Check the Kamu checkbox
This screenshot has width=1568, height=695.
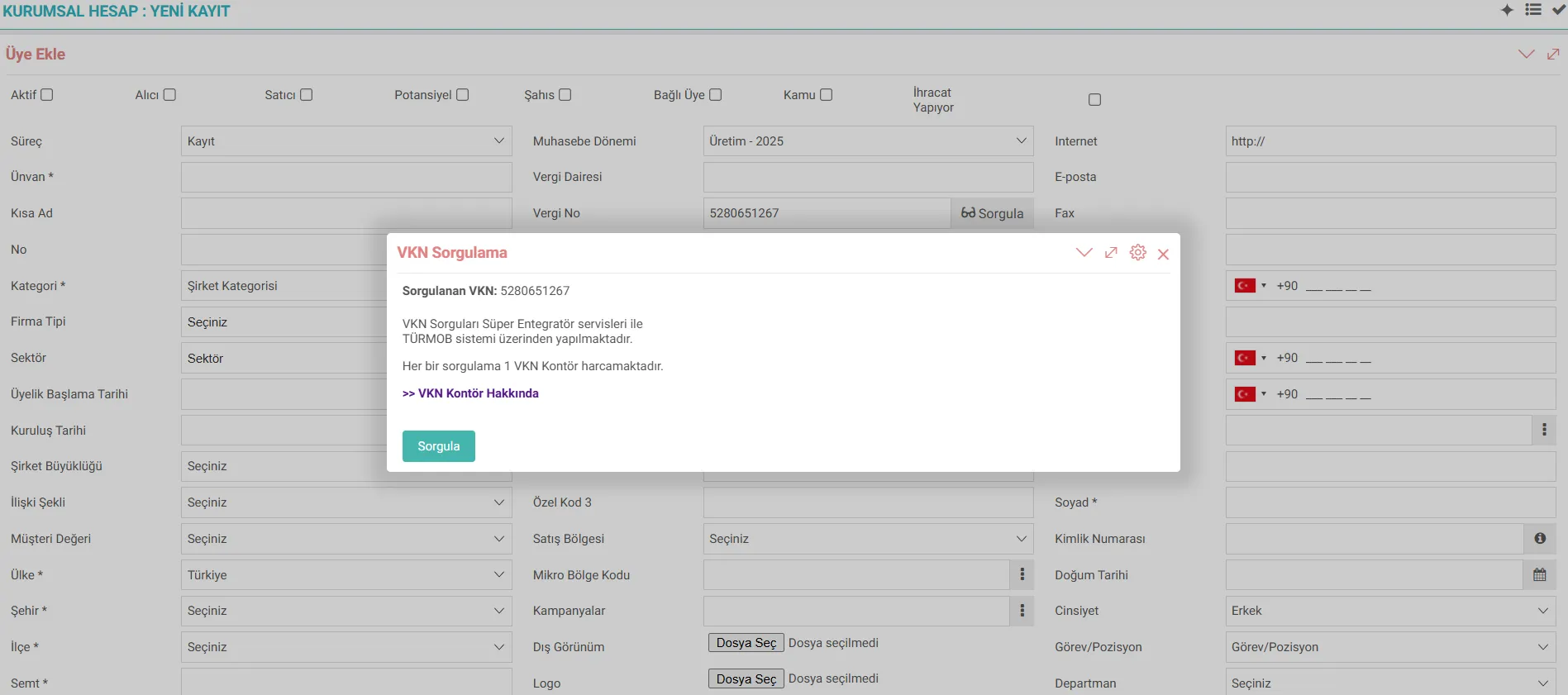point(826,95)
